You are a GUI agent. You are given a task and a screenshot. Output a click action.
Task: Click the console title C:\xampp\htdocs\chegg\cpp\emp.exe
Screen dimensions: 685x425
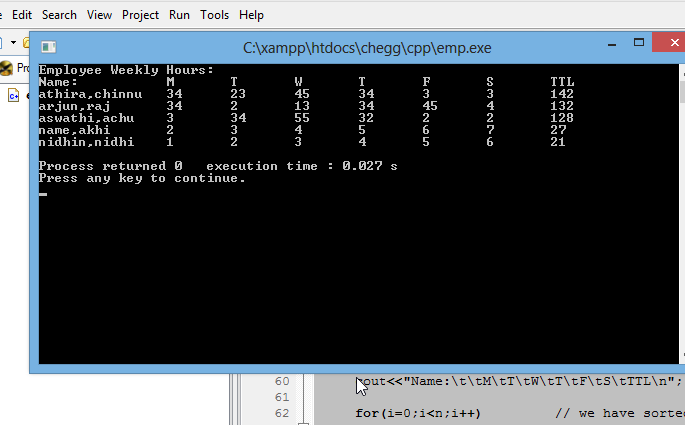367,48
